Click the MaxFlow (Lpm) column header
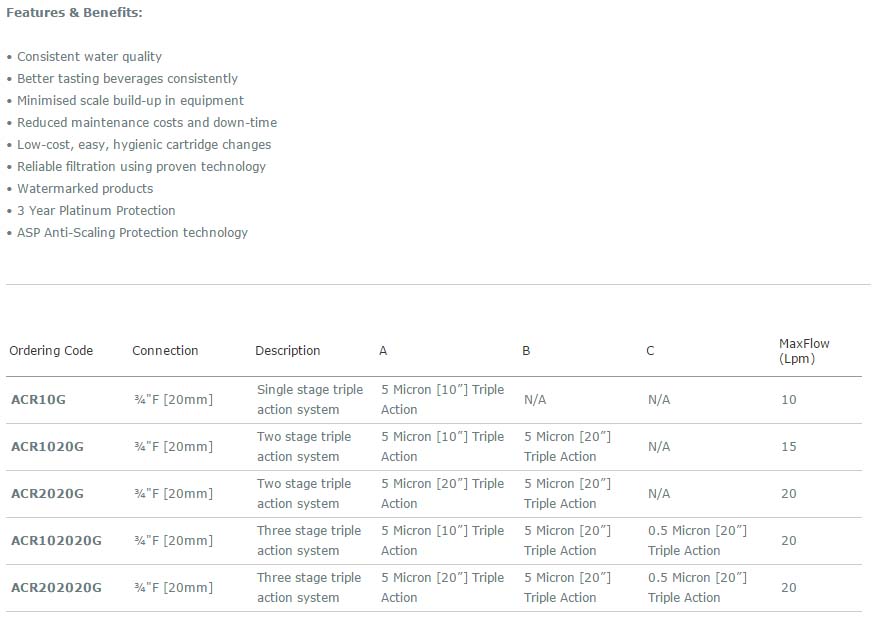The height and width of the screenshot is (619, 879). (x=804, y=351)
